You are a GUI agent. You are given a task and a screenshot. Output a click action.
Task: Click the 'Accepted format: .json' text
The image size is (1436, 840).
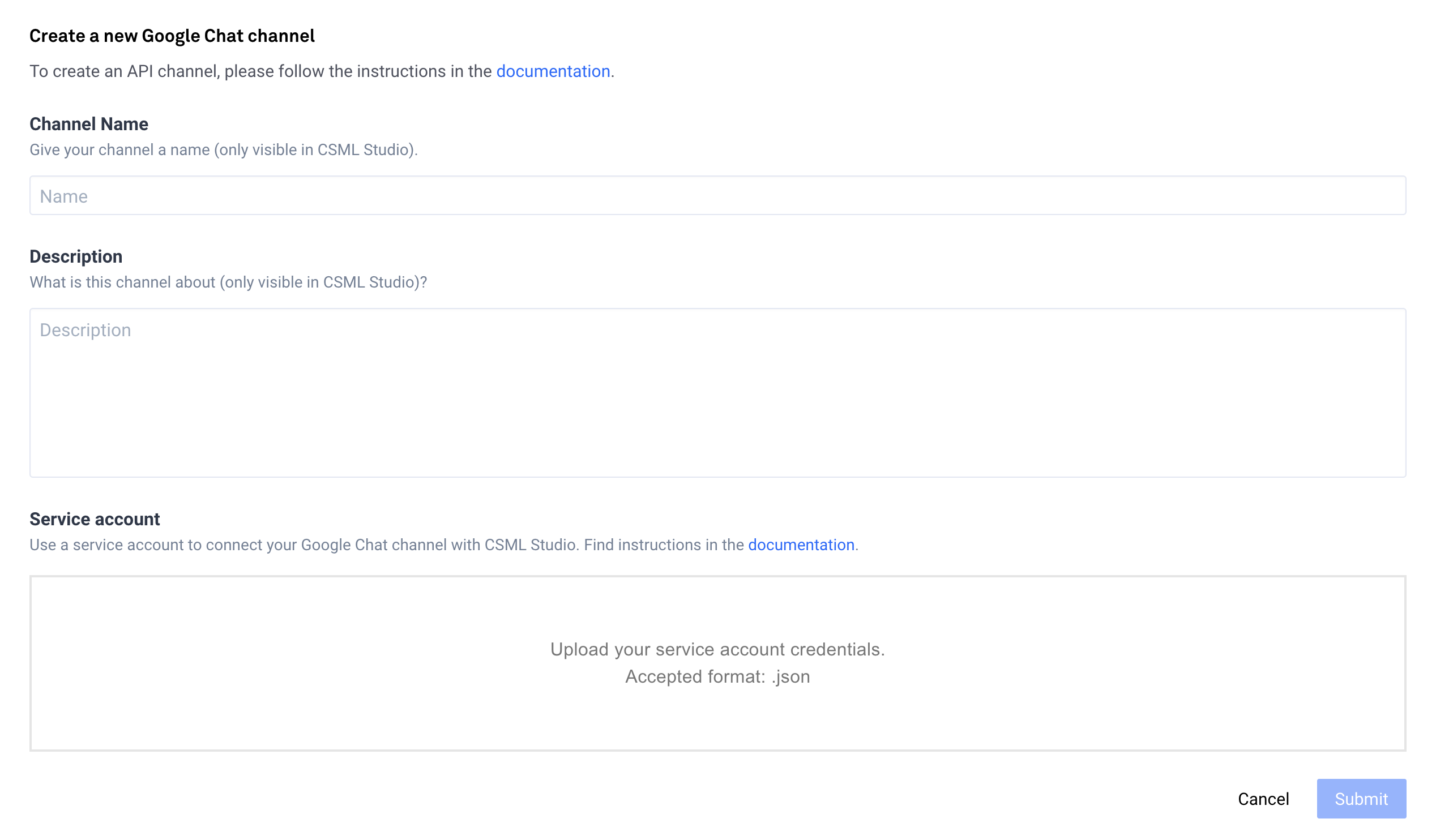pyautogui.click(x=717, y=676)
